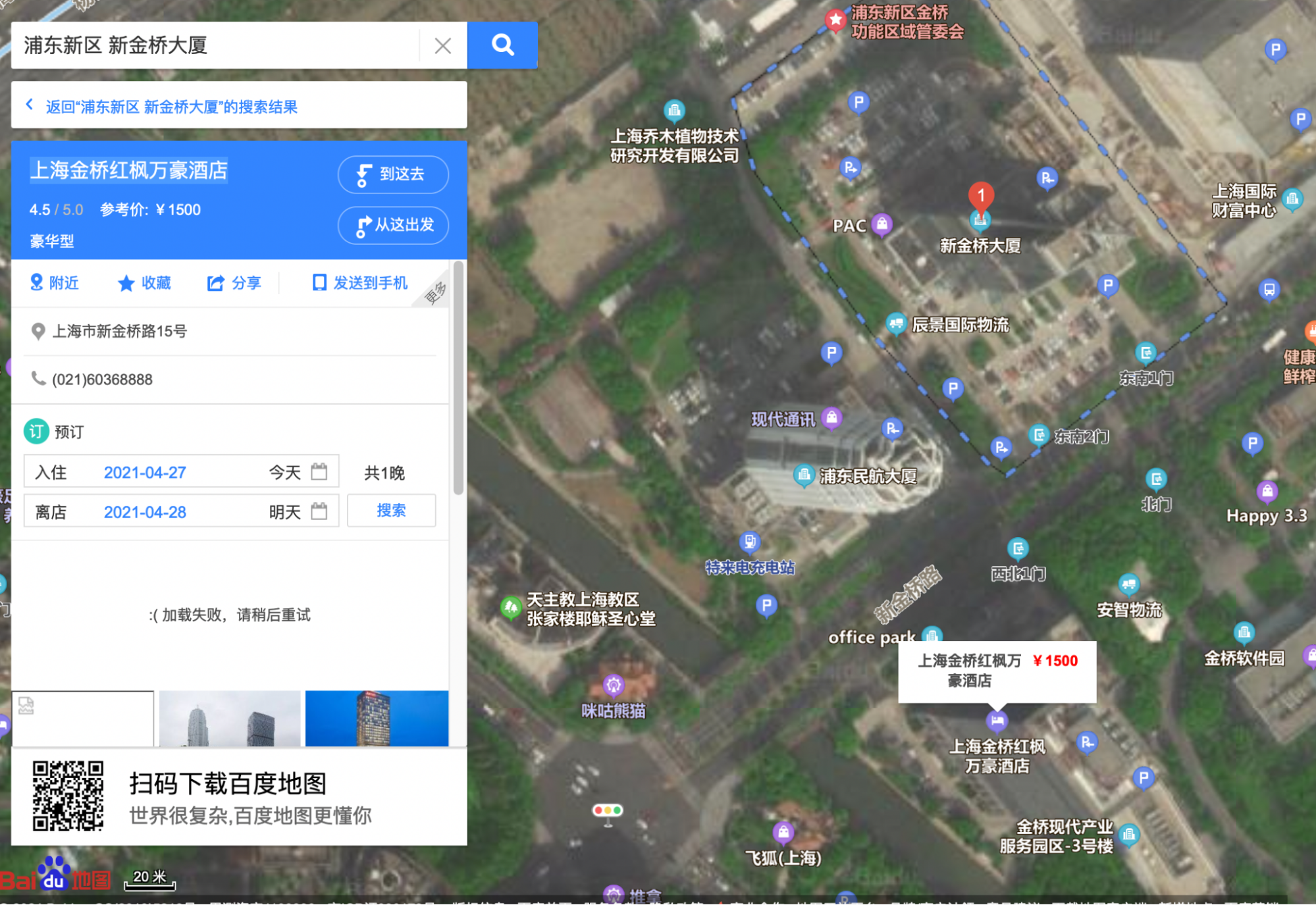Click the 现代通讯 shop pin
Screen dimensions: 1316x905
(x=831, y=417)
